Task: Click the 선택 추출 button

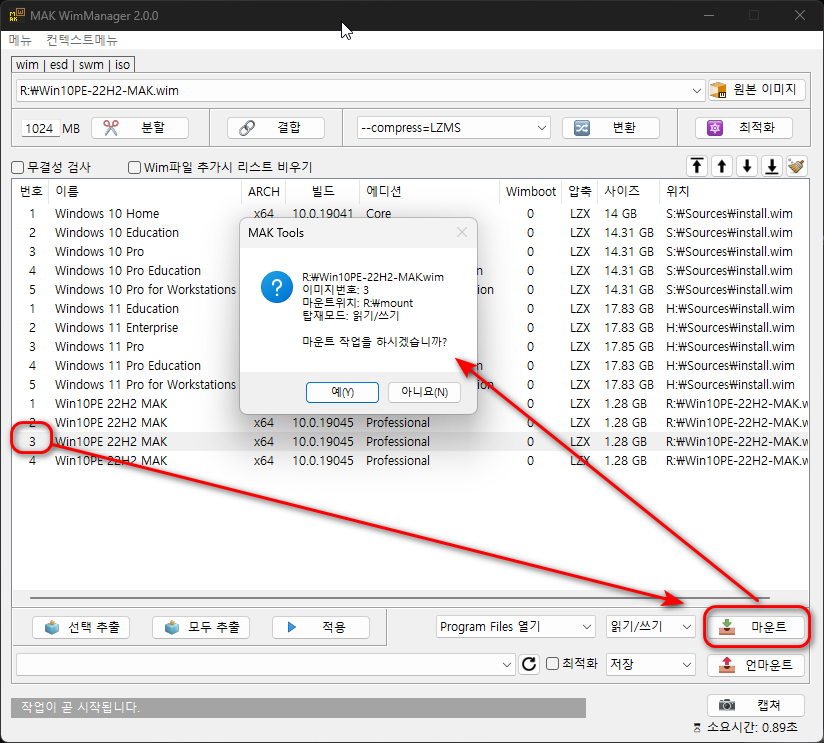Action: click(81, 627)
